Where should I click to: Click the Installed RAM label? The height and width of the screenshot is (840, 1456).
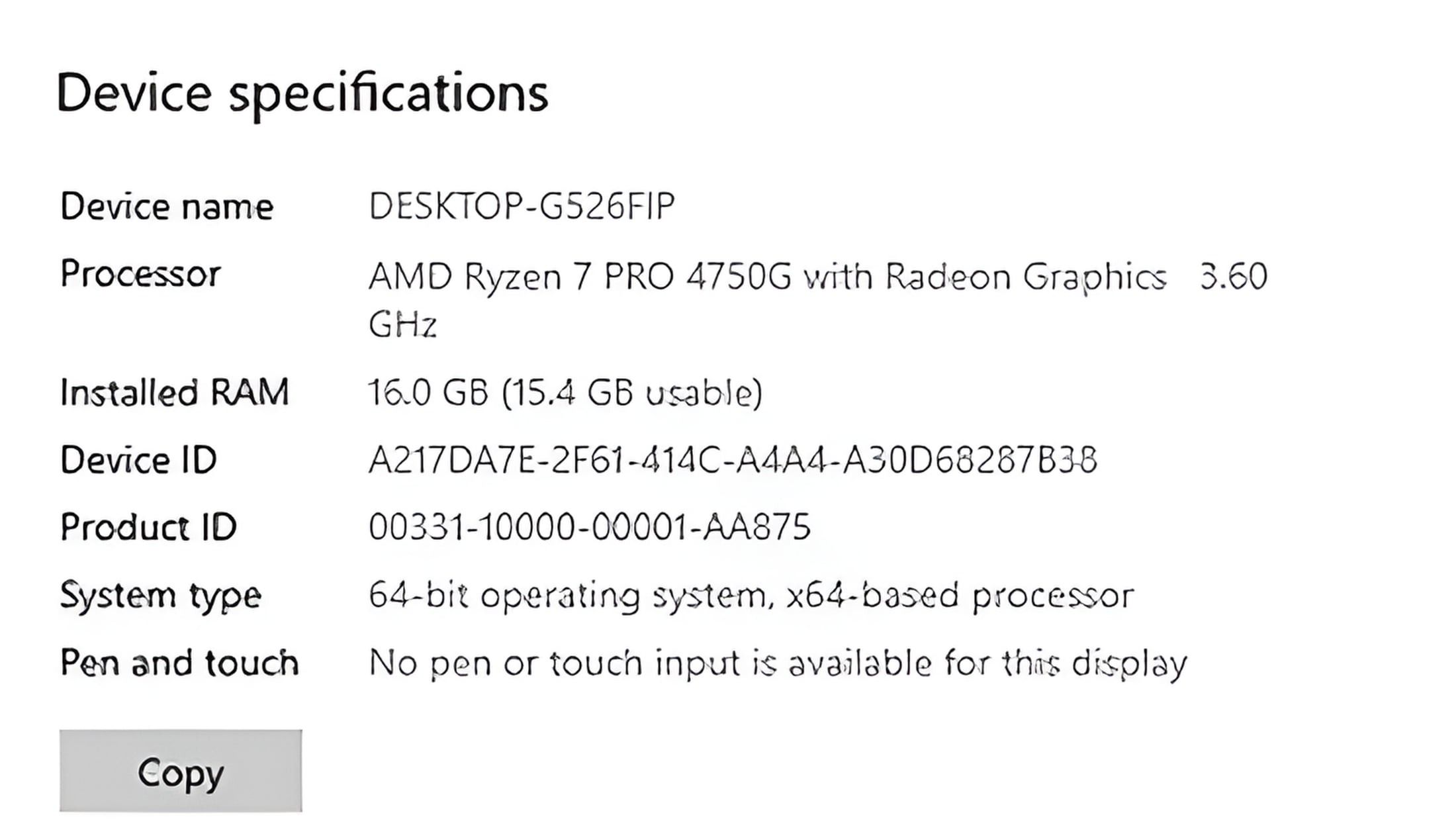pos(175,393)
